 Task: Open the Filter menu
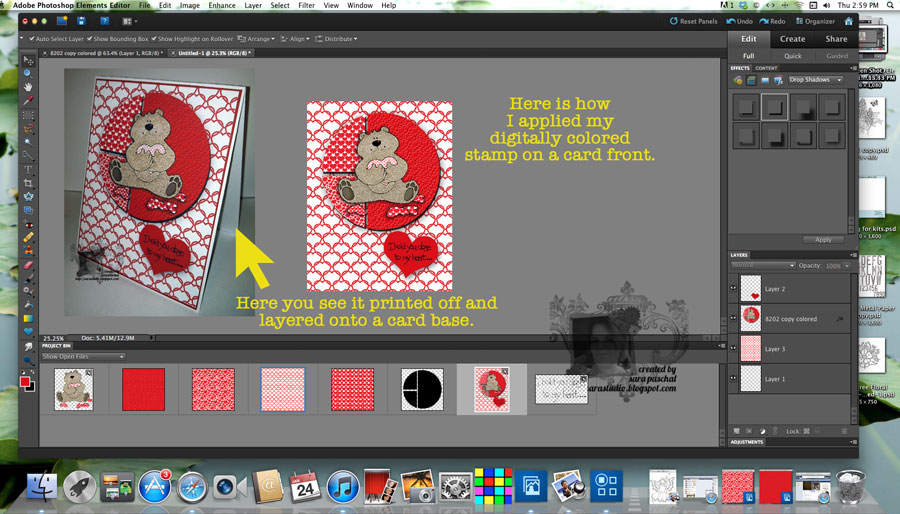(x=307, y=5)
